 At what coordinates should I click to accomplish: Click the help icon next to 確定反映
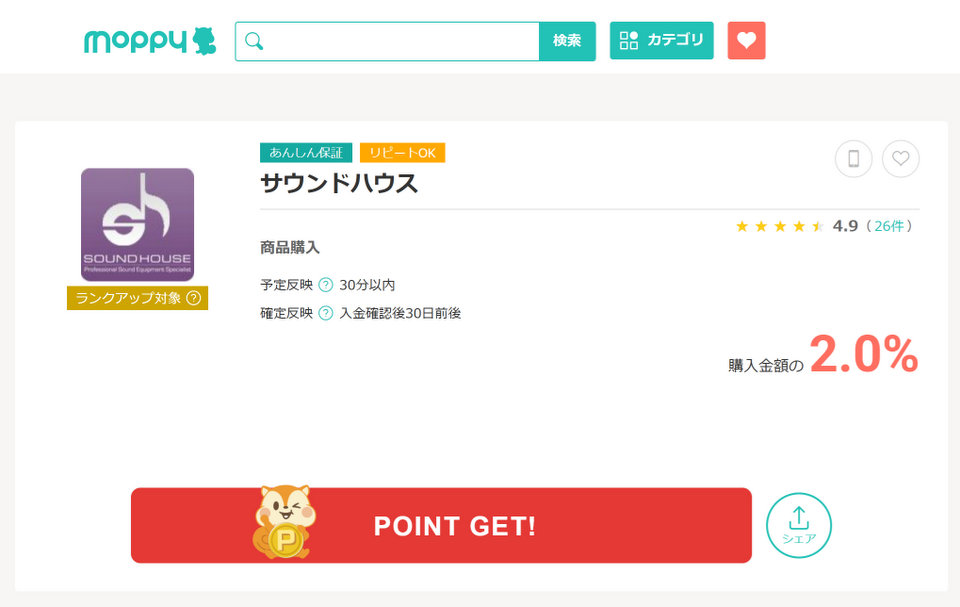[x=325, y=313]
